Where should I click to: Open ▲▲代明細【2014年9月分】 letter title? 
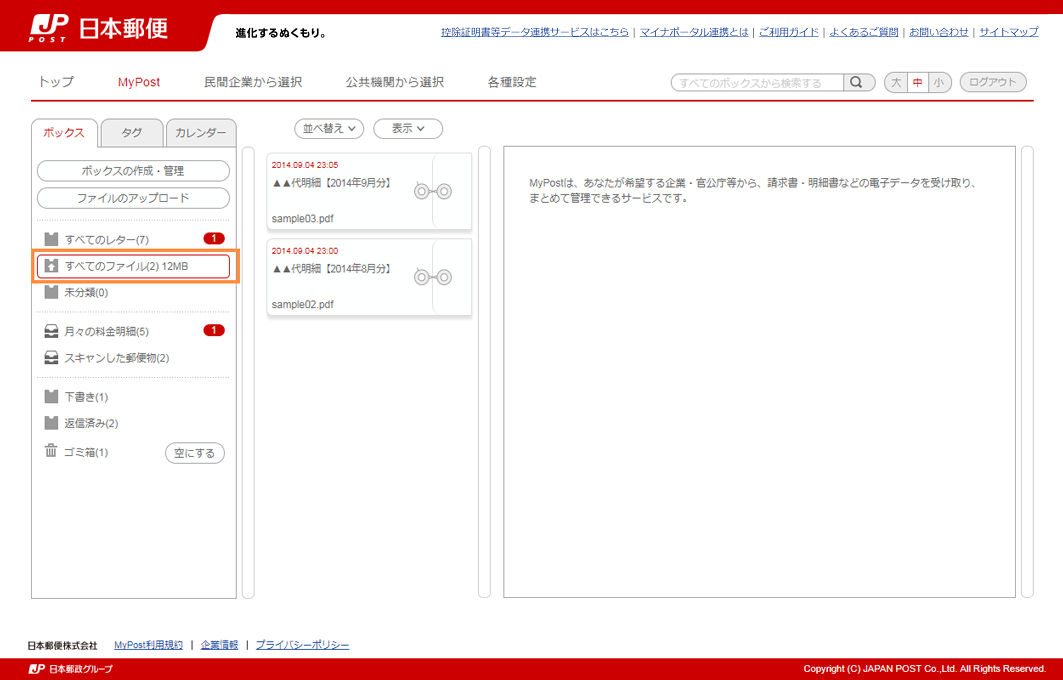click(x=332, y=183)
